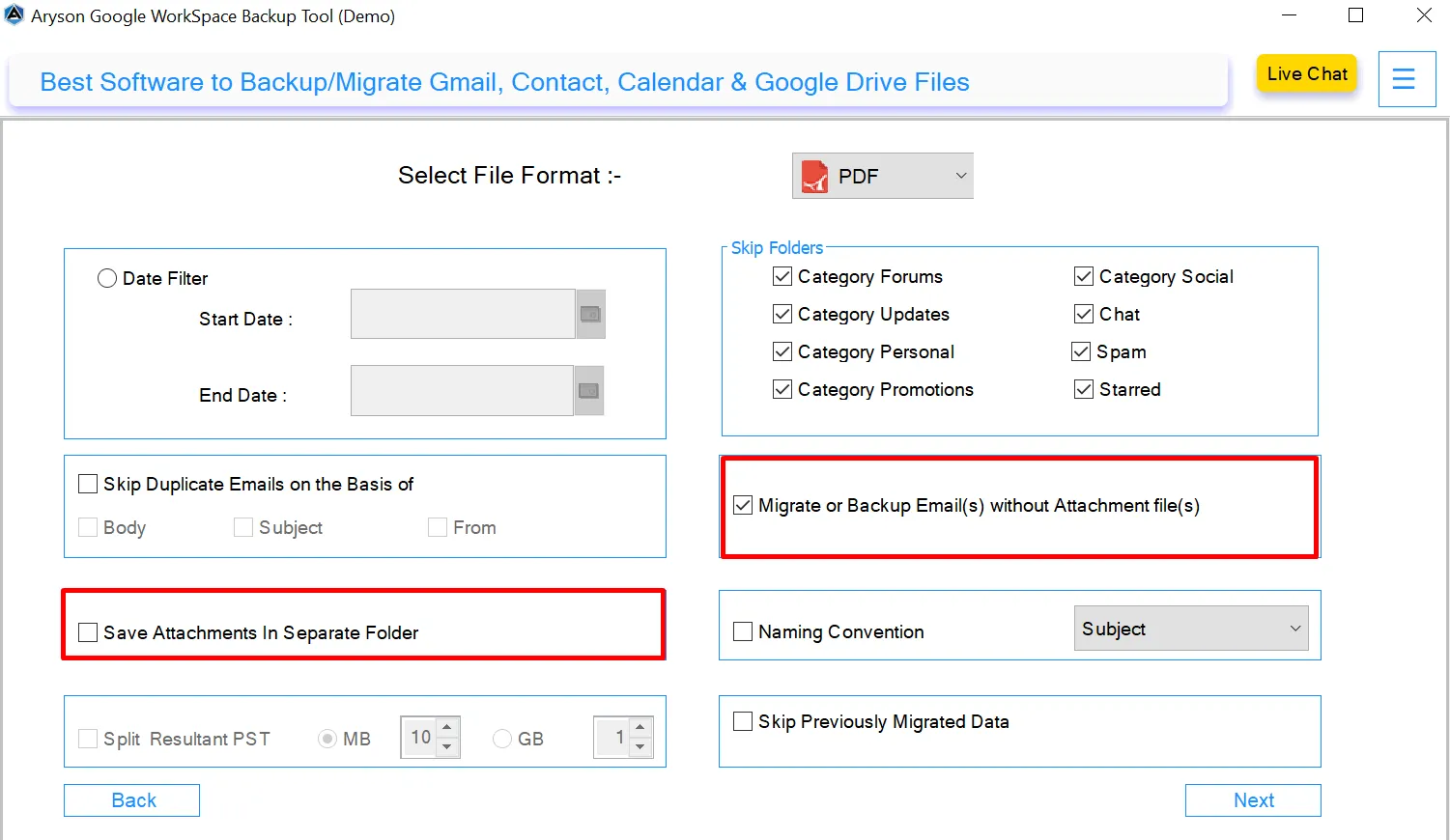
Task: Select the Date Filter radio button
Action: (107, 278)
